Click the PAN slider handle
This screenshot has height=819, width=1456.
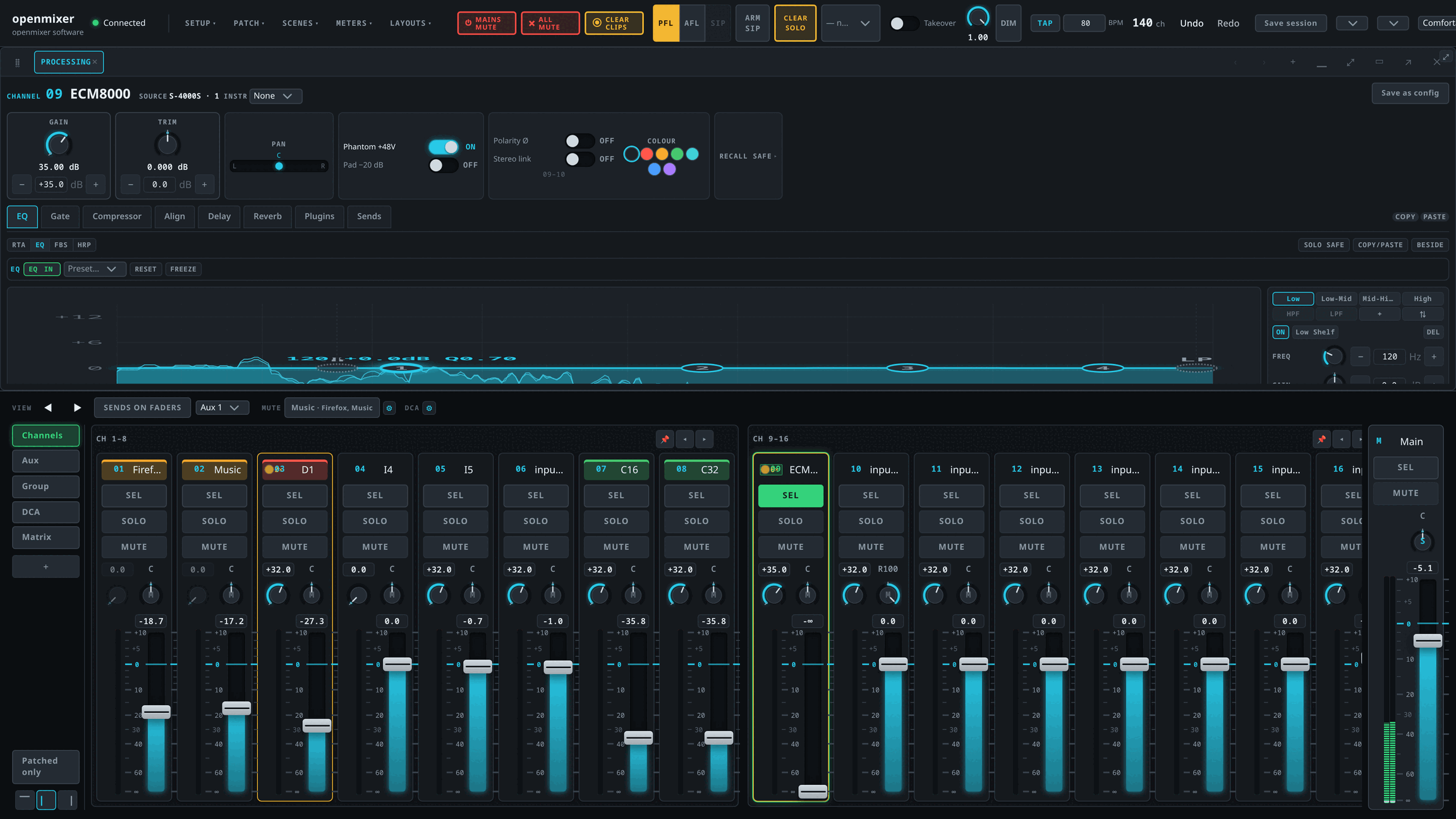tap(279, 166)
